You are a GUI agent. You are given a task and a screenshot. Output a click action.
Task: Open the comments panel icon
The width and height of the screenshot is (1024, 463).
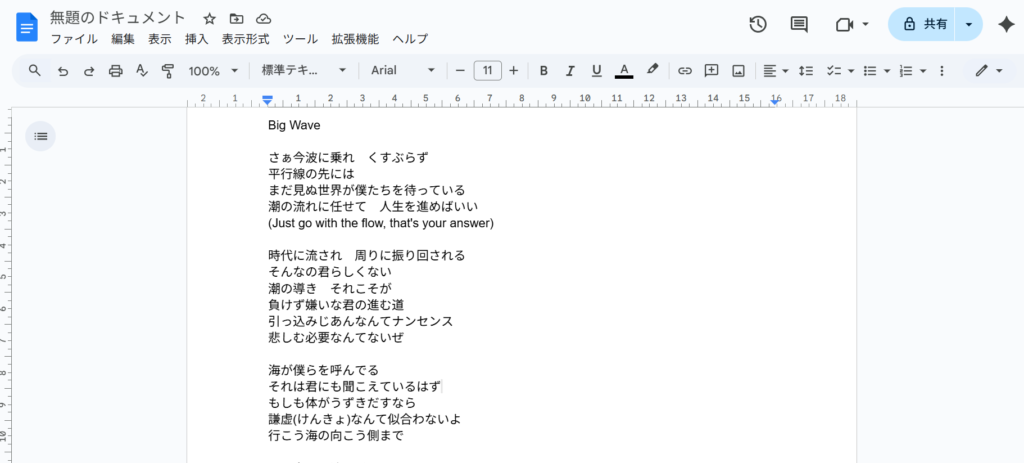point(799,24)
